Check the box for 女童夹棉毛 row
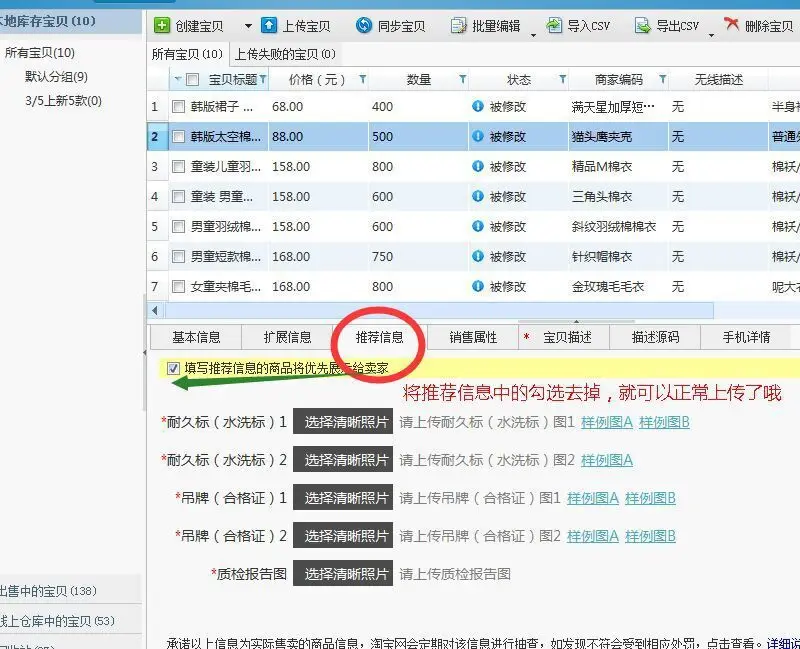The height and width of the screenshot is (649, 800). [178, 287]
